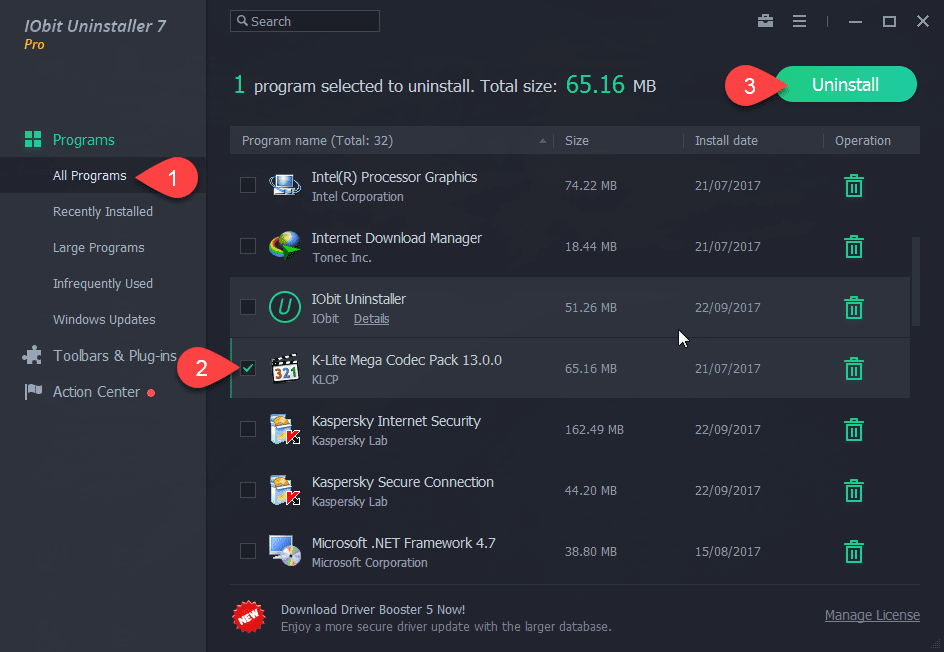Show Large Programs list
This screenshot has height=652, width=944.
(x=99, y=248)
